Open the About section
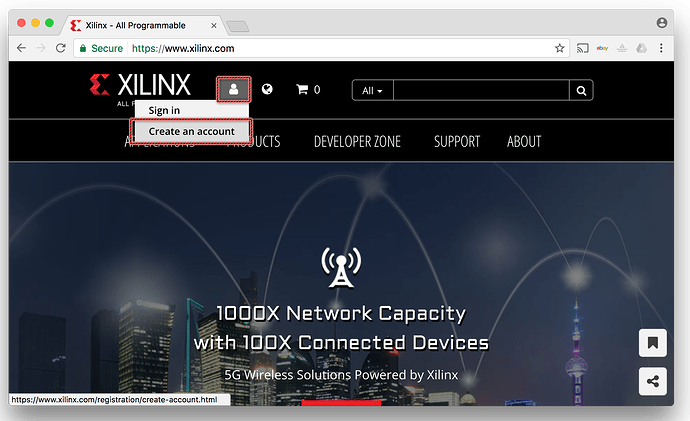 pos(524,142)
